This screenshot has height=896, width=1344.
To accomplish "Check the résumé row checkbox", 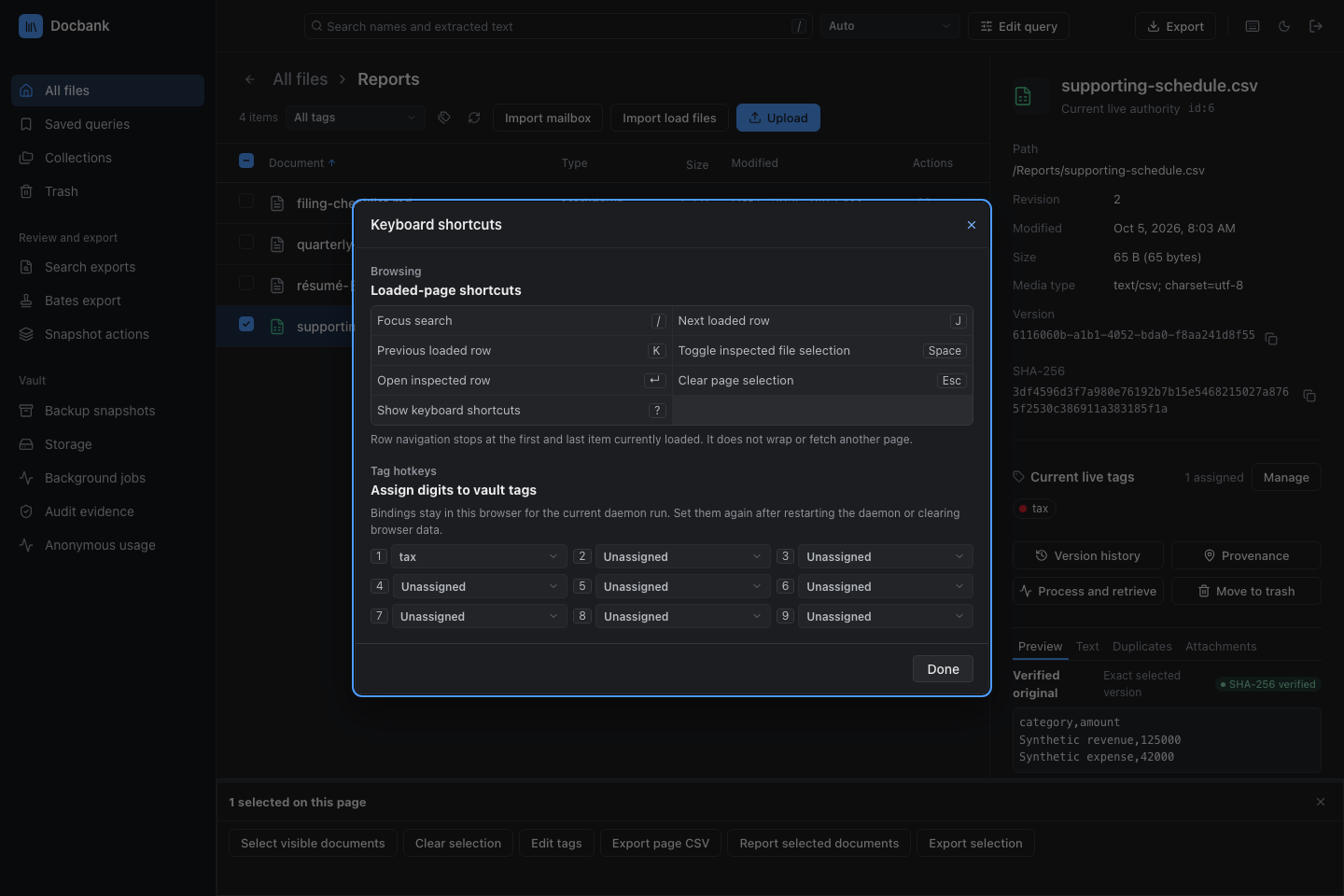I will click(x=246, y=283).
